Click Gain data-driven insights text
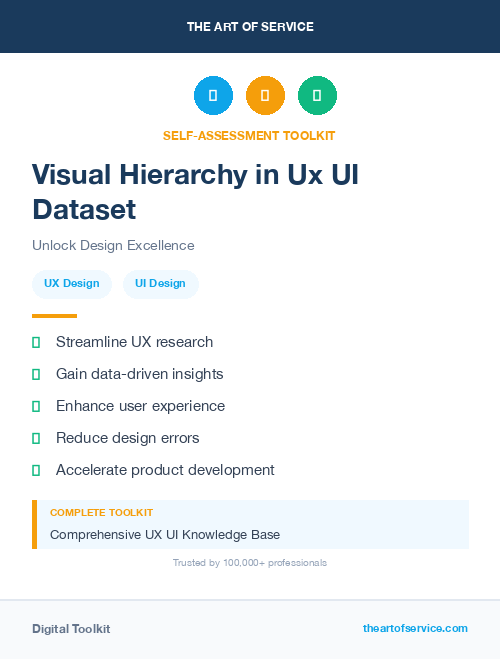Image resolution: width=500 pixels, height=659 pixels. click(139, 374)
